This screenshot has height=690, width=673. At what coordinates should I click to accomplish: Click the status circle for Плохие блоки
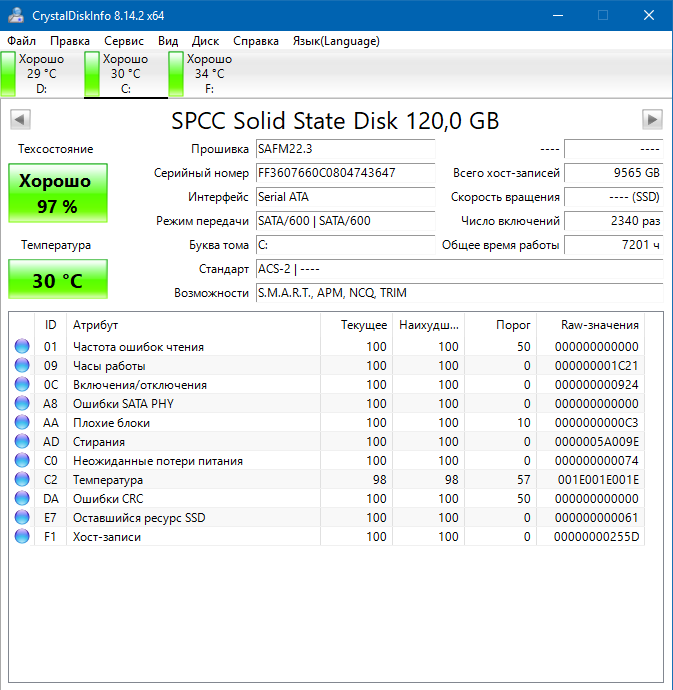(x=22, y=423)
